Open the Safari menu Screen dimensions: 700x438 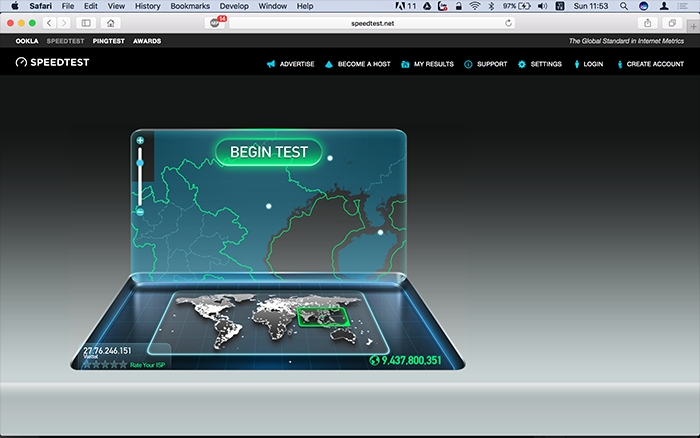[x=41, y=6]
